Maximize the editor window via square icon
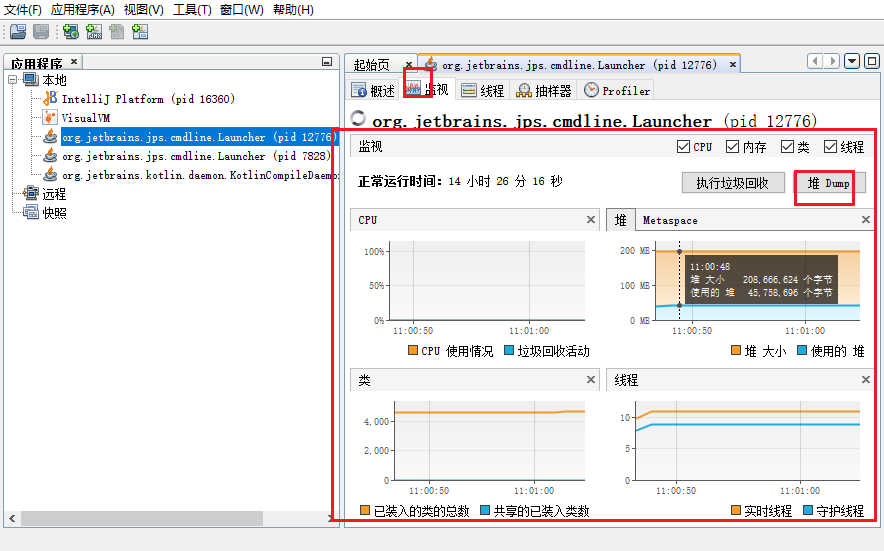The height and width of the screenshot is (551, 884). (x=872, y=60)
